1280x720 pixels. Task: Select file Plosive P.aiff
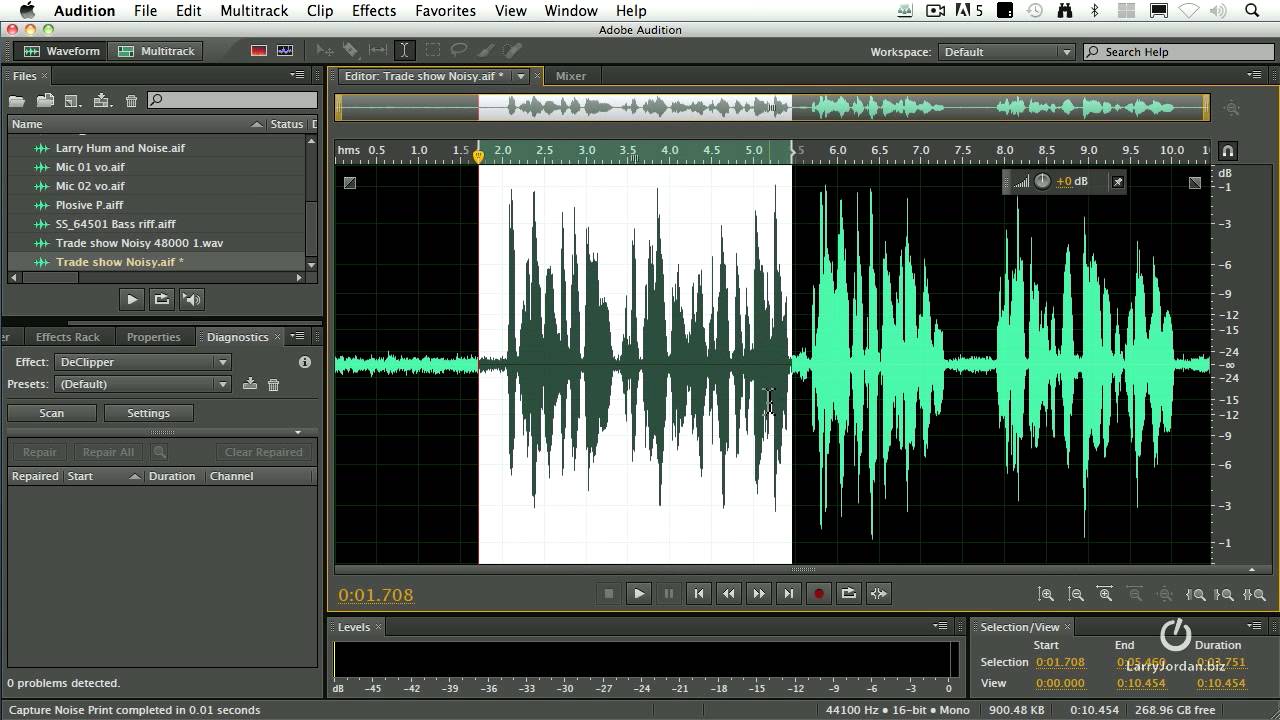pos(89,205)
